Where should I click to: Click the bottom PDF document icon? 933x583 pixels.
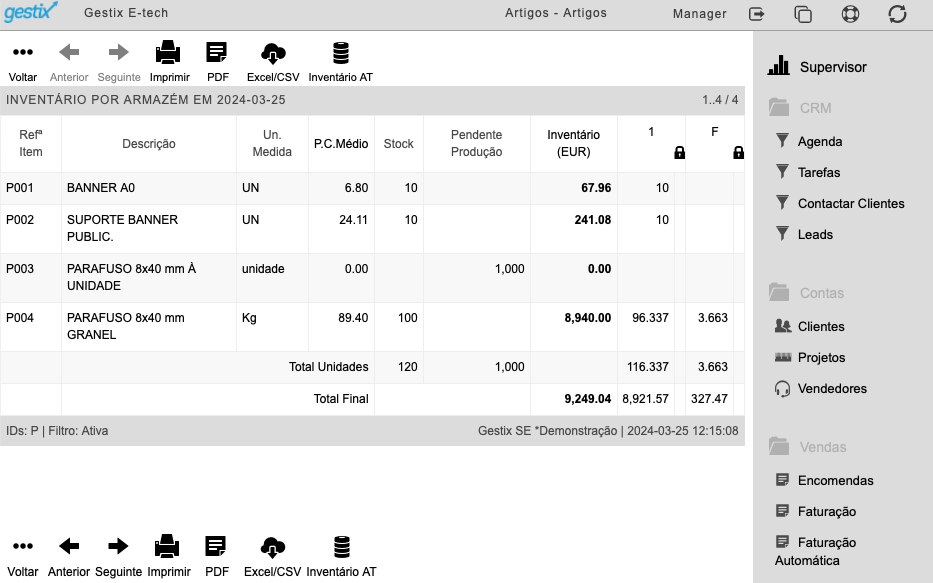(216, 546)
